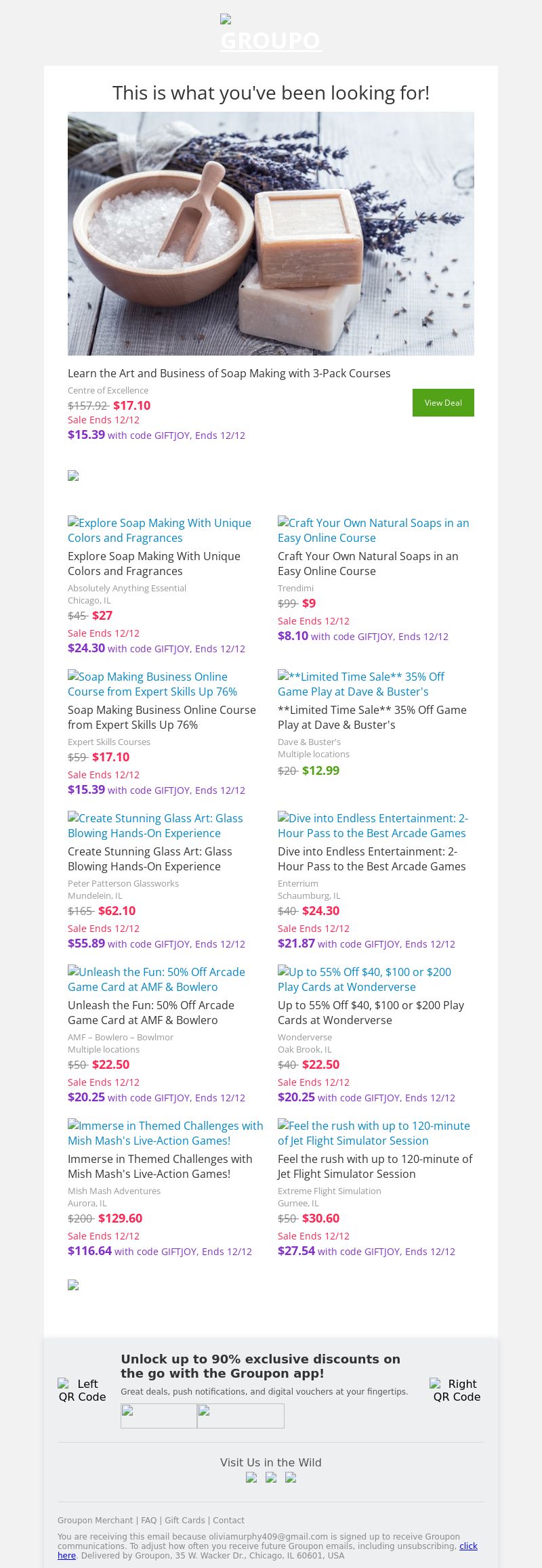This screenshot has height=1568, width=542.
Task: Open the blue Dave & Buster's image link
Action: (x=361, y=684)
